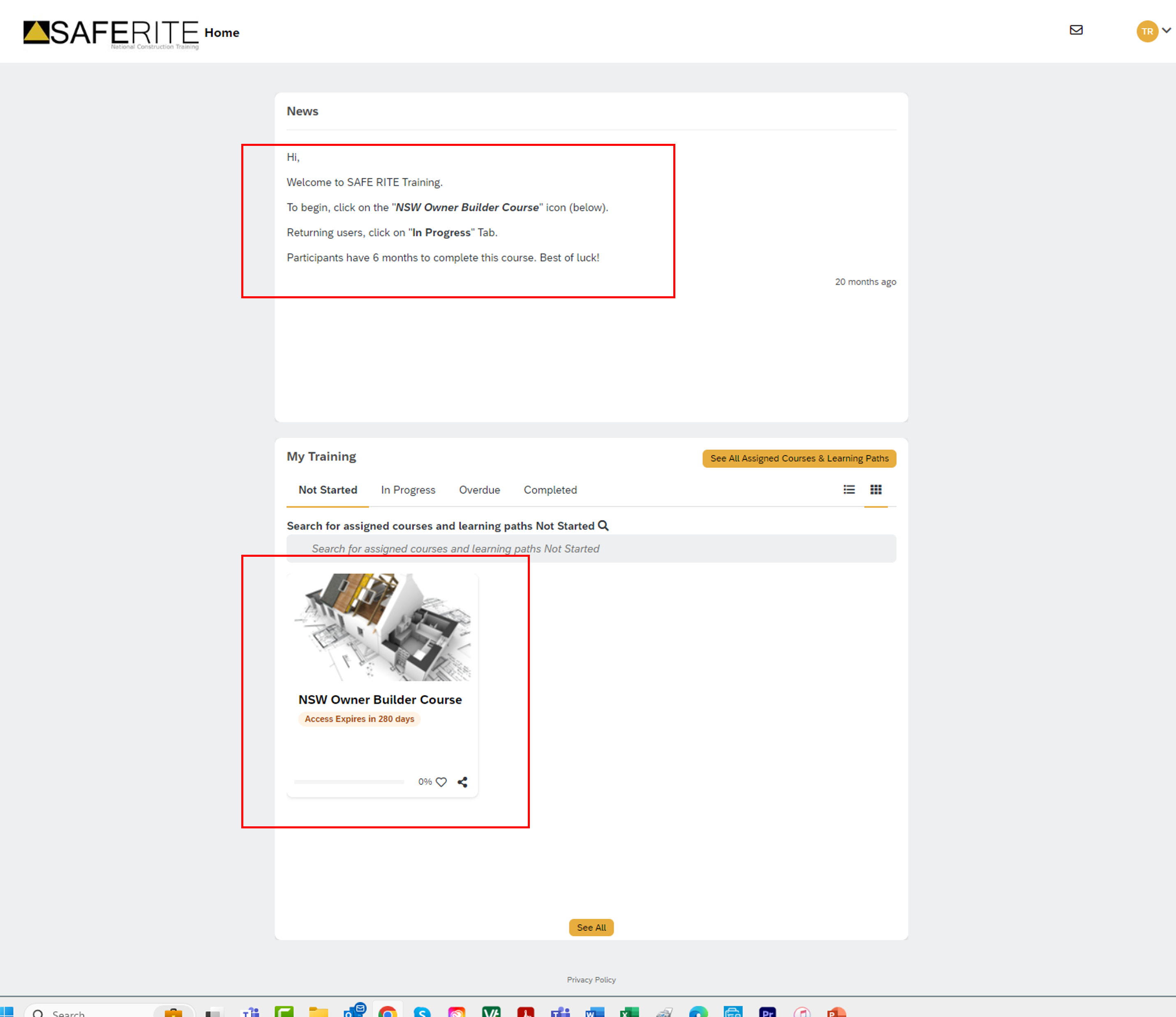1176x1017 pixels.
Task: Switch to grid view icon
Action: [x=876, y=489]
